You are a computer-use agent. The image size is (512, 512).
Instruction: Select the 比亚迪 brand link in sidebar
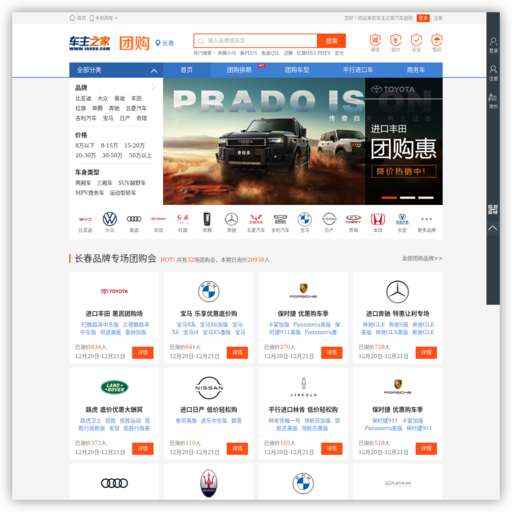[x=83, y=98]
